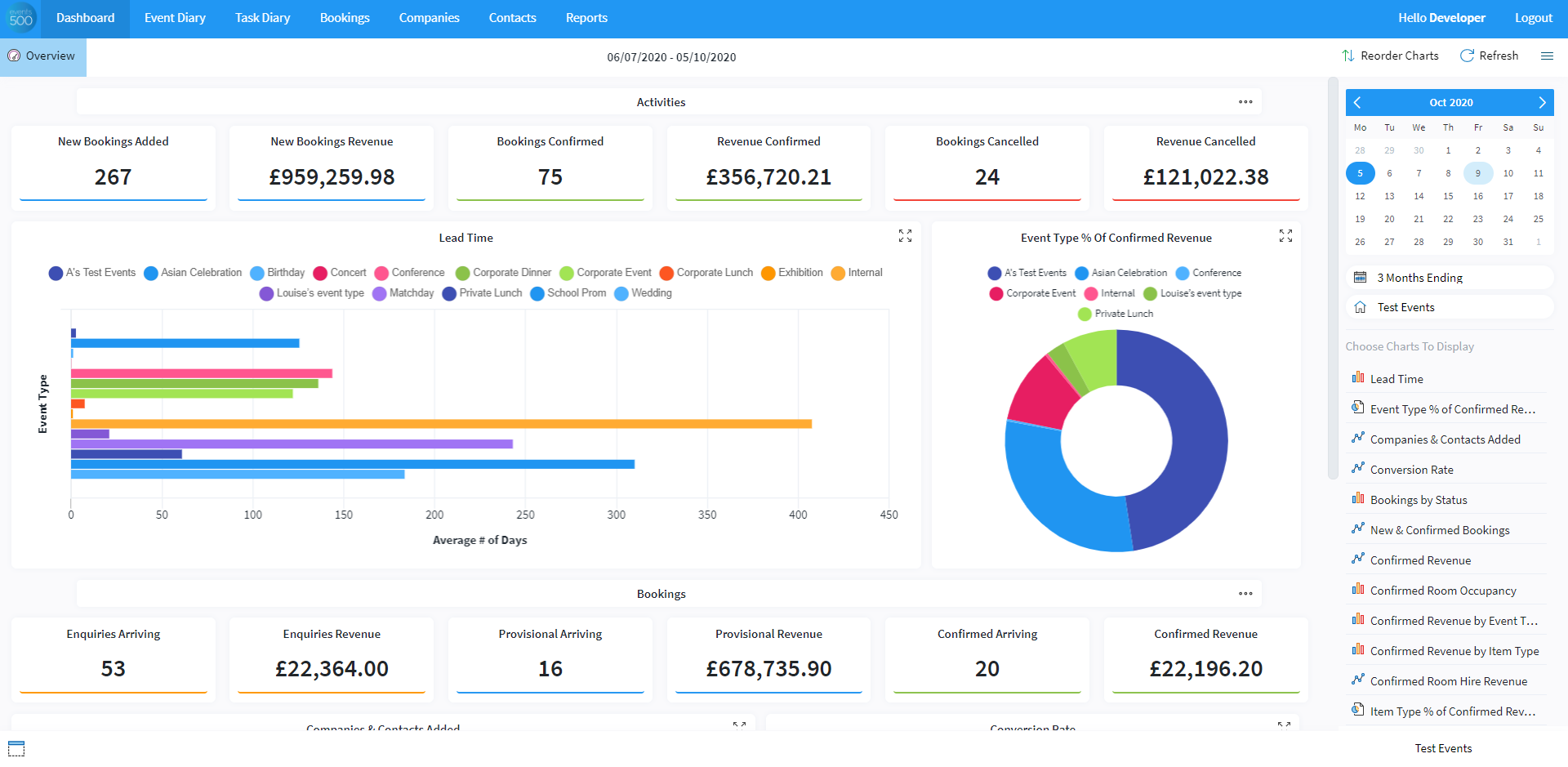Click the calendar icon beside 3 Months Ending
Screen dimensions: 1568x767
pyautogui.click(x=1361, y=278)
